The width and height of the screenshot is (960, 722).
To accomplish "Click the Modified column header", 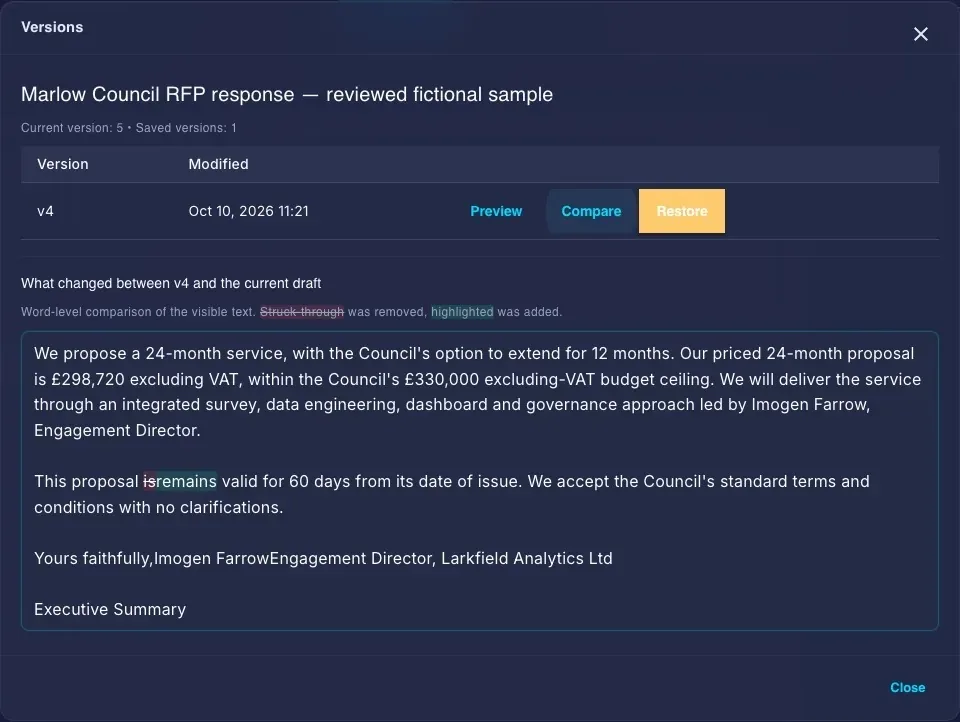I will click(219, 164).
